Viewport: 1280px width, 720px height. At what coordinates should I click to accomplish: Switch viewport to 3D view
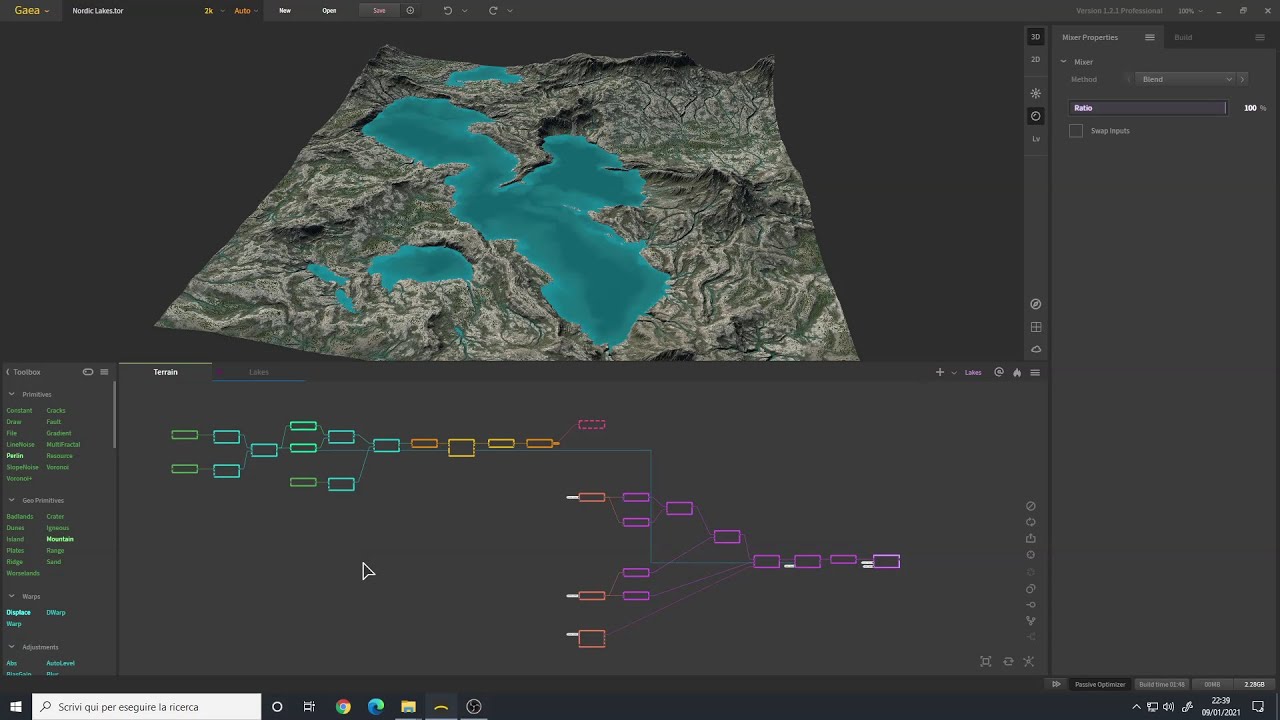[x=1035, y=37]
